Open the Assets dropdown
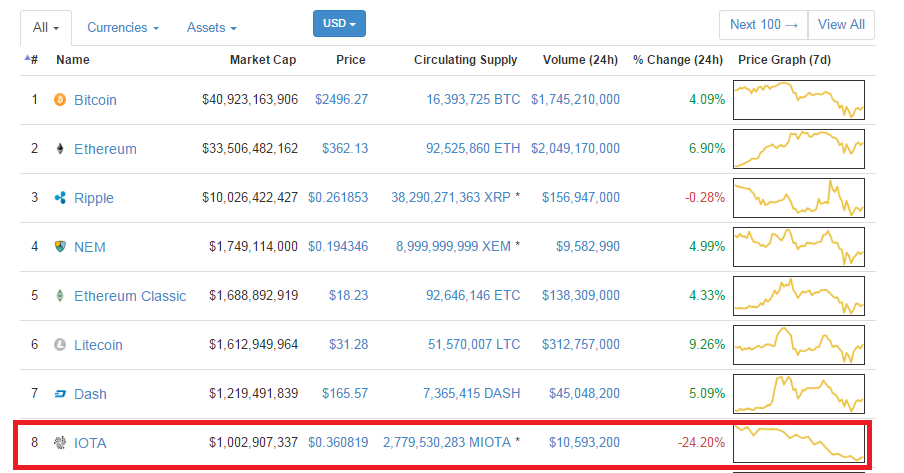The height and width of the screenshot is (473, 904). [x=212, y=28]
